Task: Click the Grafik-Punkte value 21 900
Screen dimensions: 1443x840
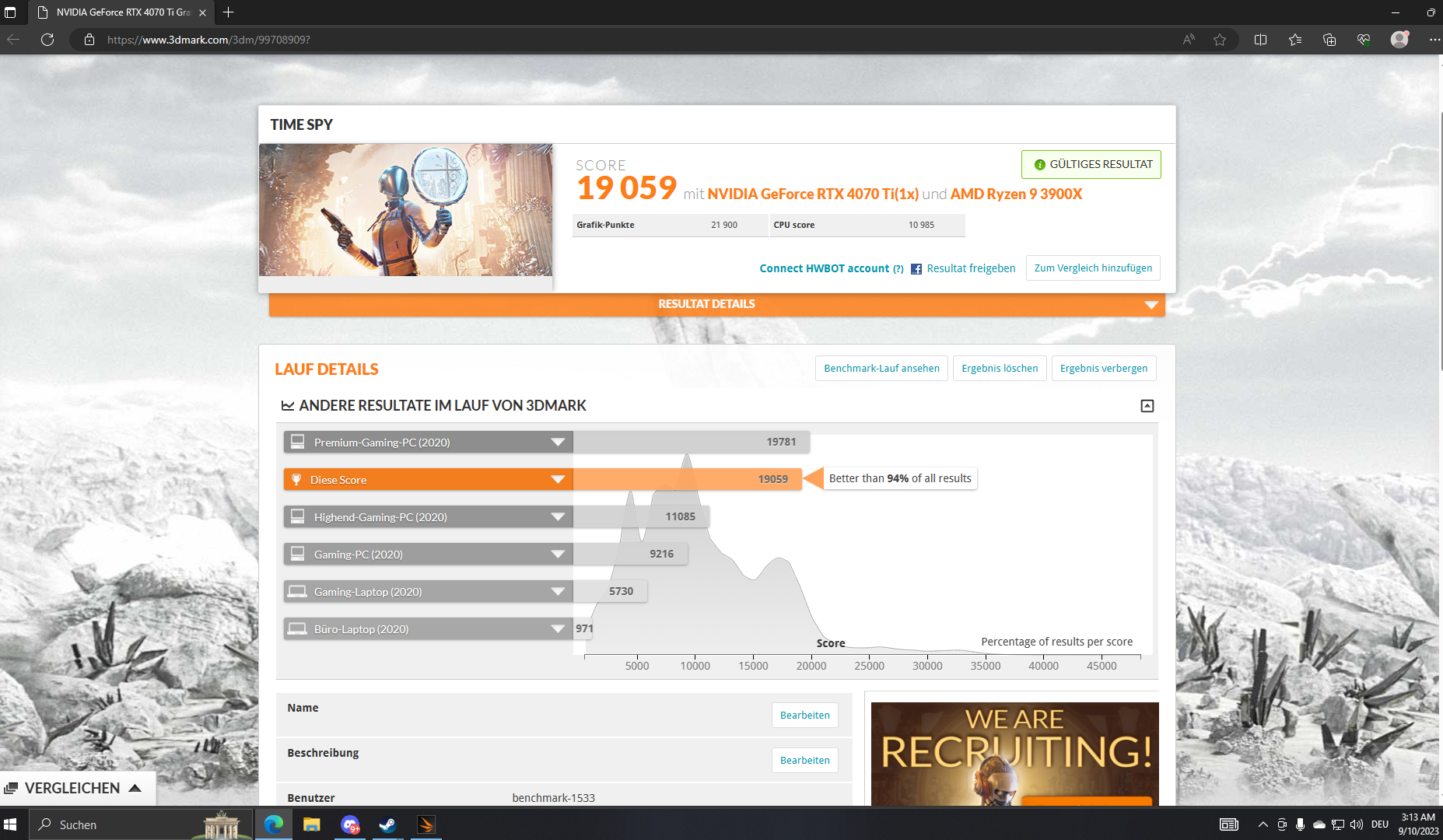Action: [723, 225]
